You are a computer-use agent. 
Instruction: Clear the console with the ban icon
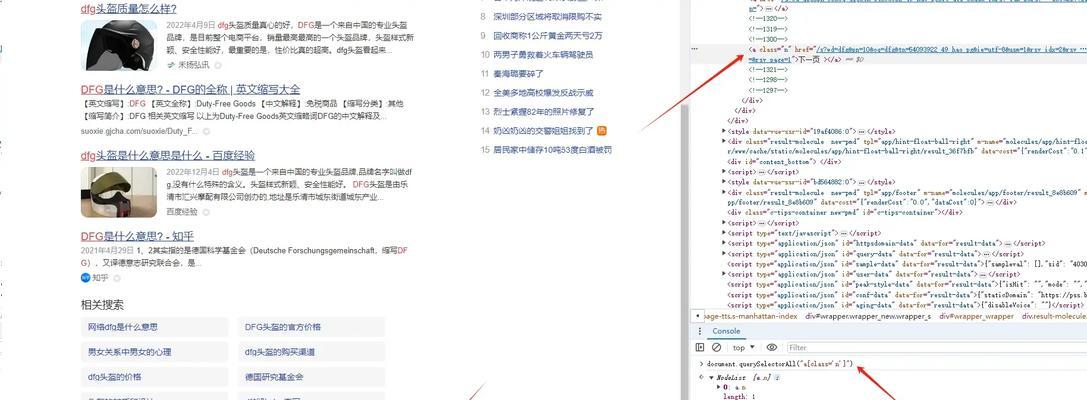coord(716,347)
